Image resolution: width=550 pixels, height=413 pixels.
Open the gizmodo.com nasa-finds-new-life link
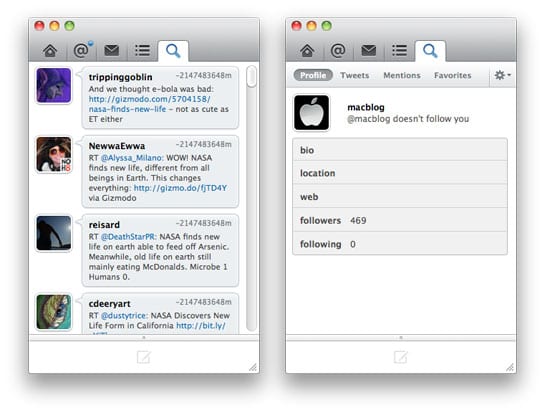tap(149, 104)
